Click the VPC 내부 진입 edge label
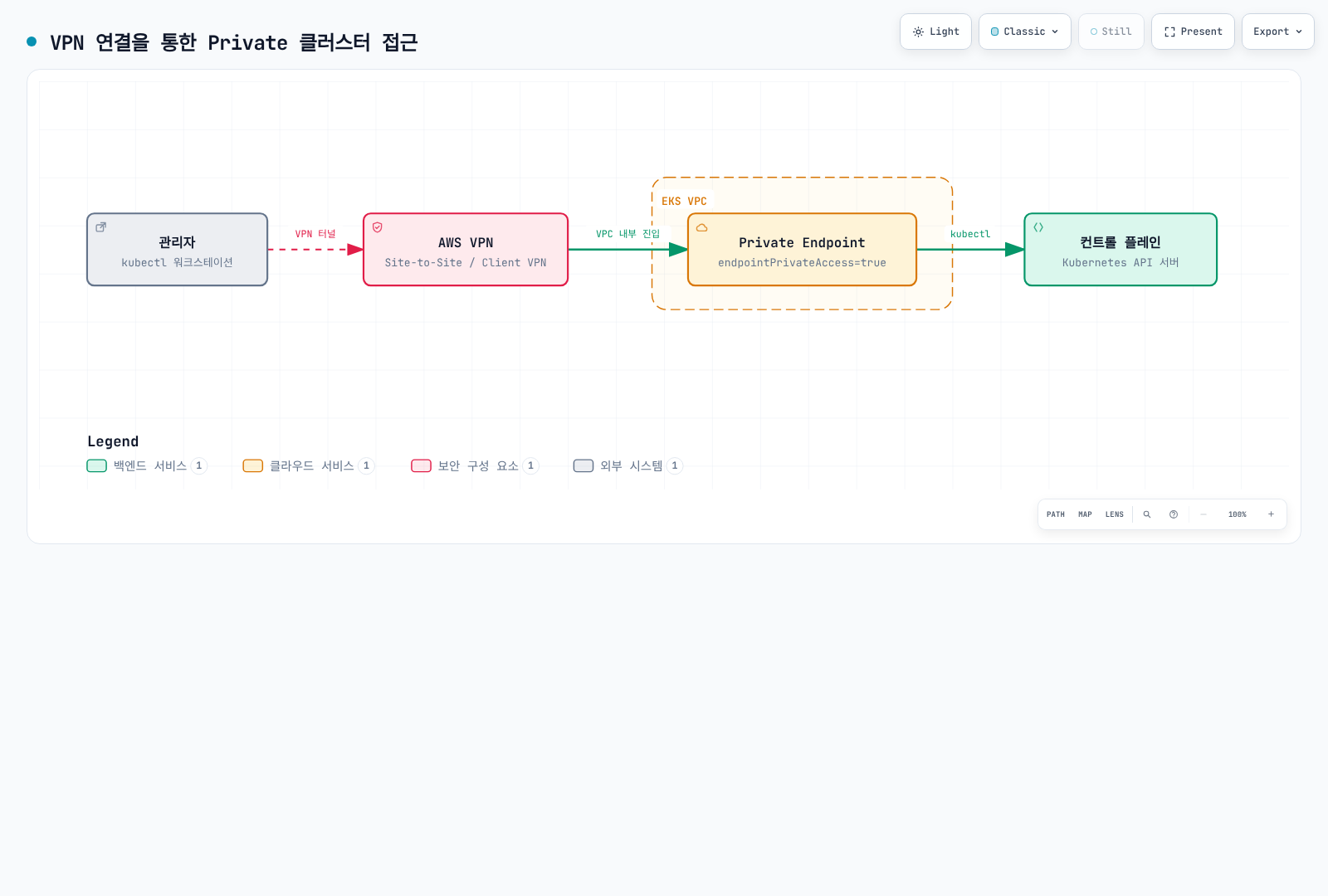This screenshot has height=896, width=1328. (x=627, y=234)
